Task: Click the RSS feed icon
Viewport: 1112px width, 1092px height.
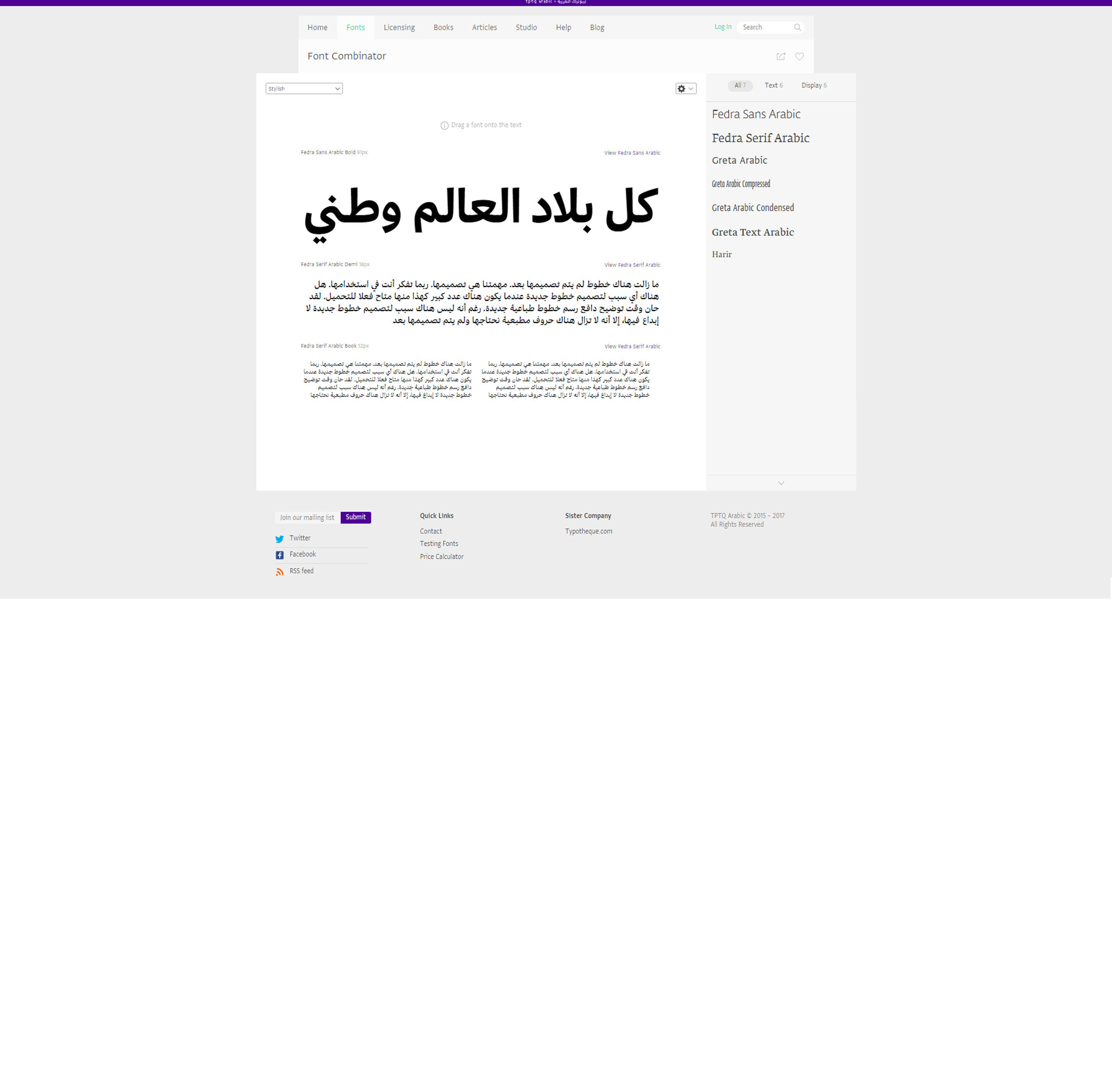Action: point(279,571)
